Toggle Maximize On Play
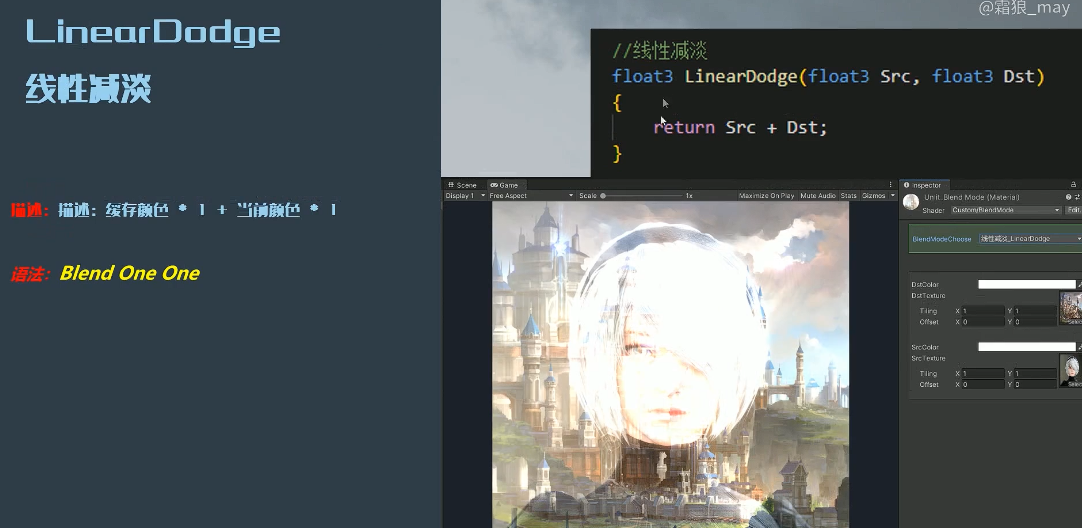Screen dimensions: 1082x528 (767, 196)
